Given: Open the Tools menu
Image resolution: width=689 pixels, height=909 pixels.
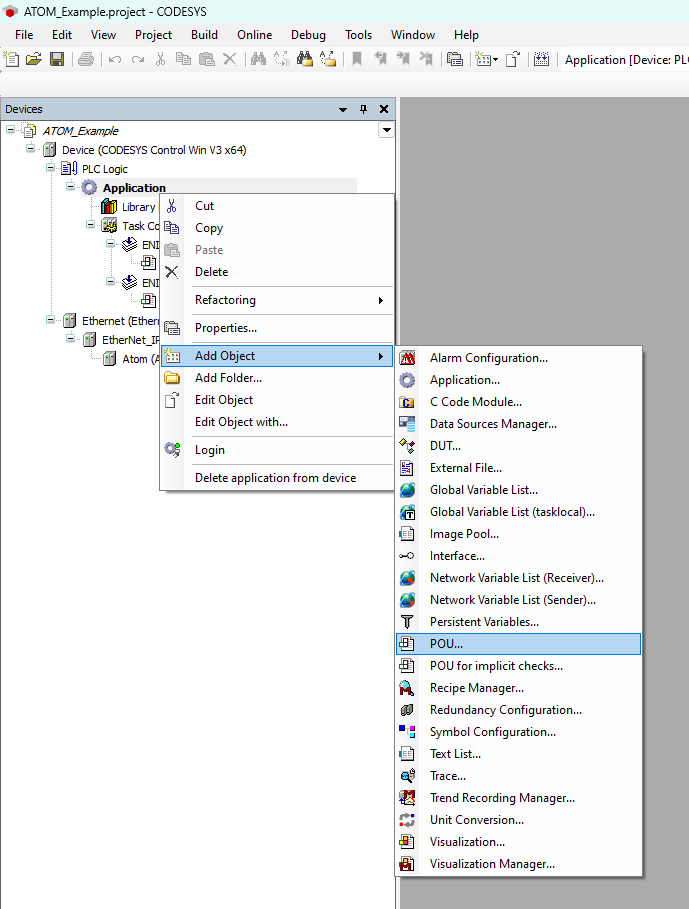Looking at the screenshot, I should tap(358, 35).
